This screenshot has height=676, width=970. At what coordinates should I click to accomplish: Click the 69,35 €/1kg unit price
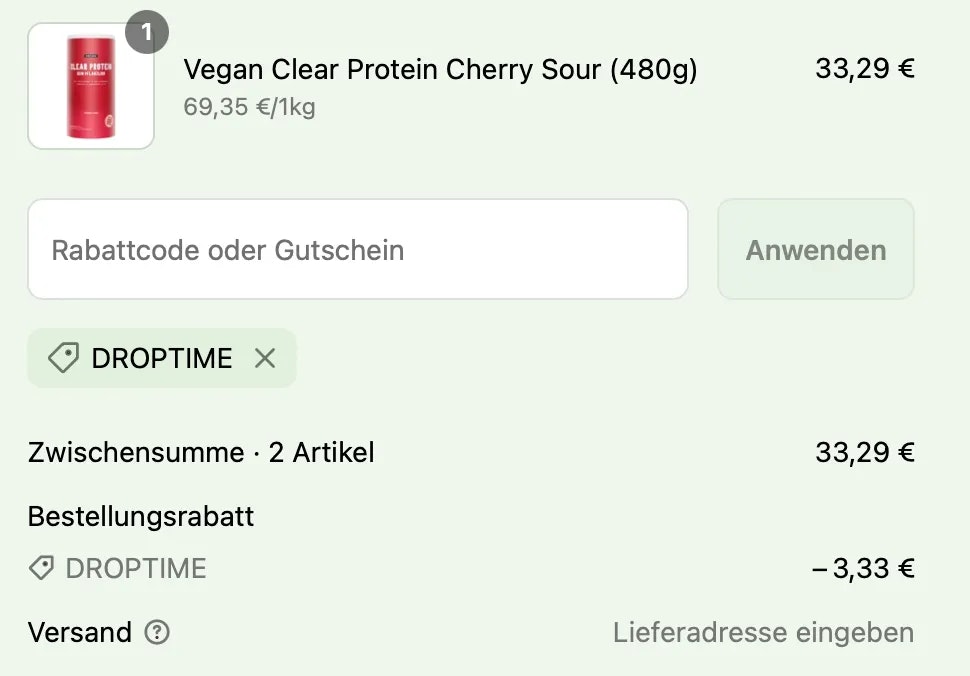249,106
